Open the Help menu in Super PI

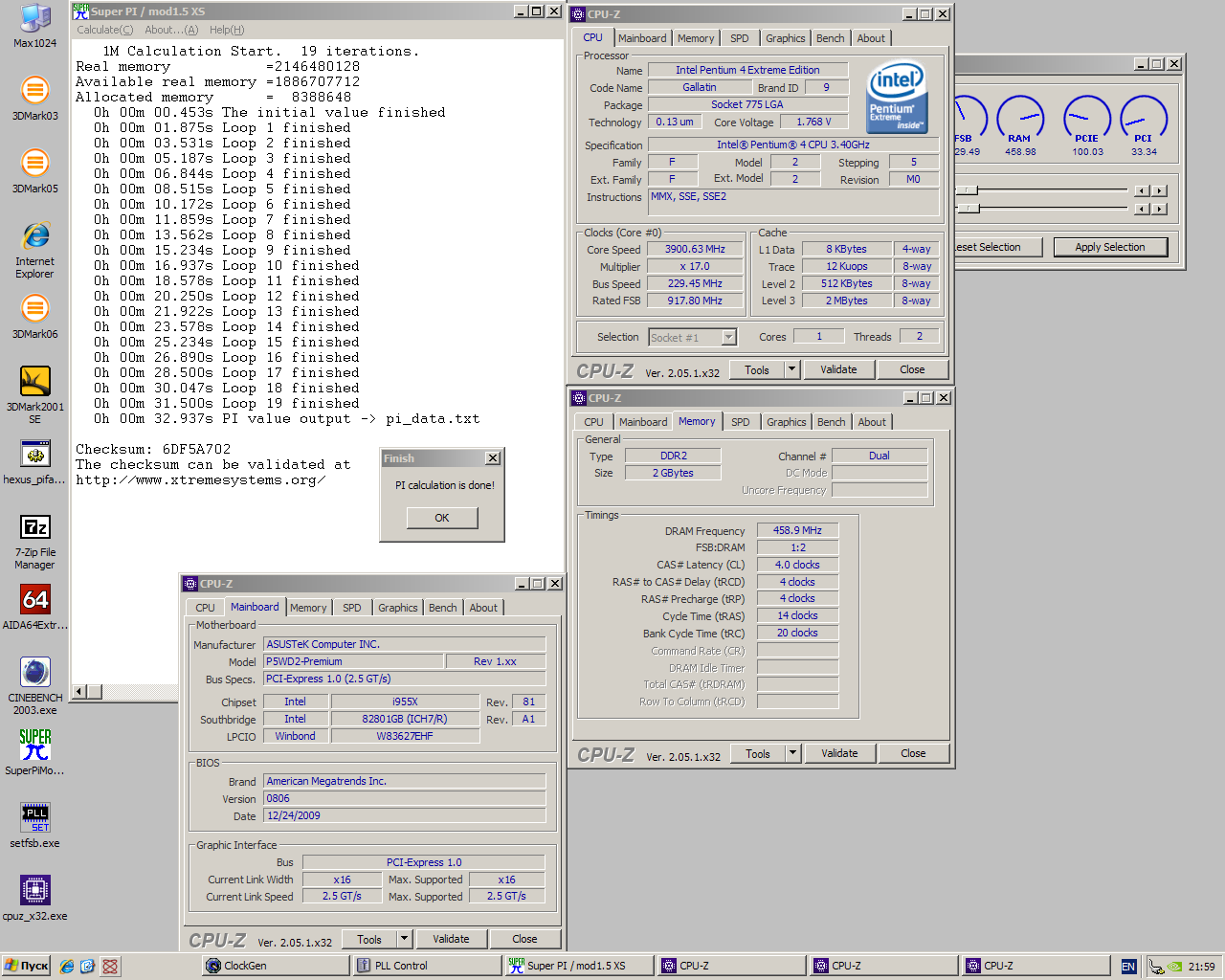[227, 30]
